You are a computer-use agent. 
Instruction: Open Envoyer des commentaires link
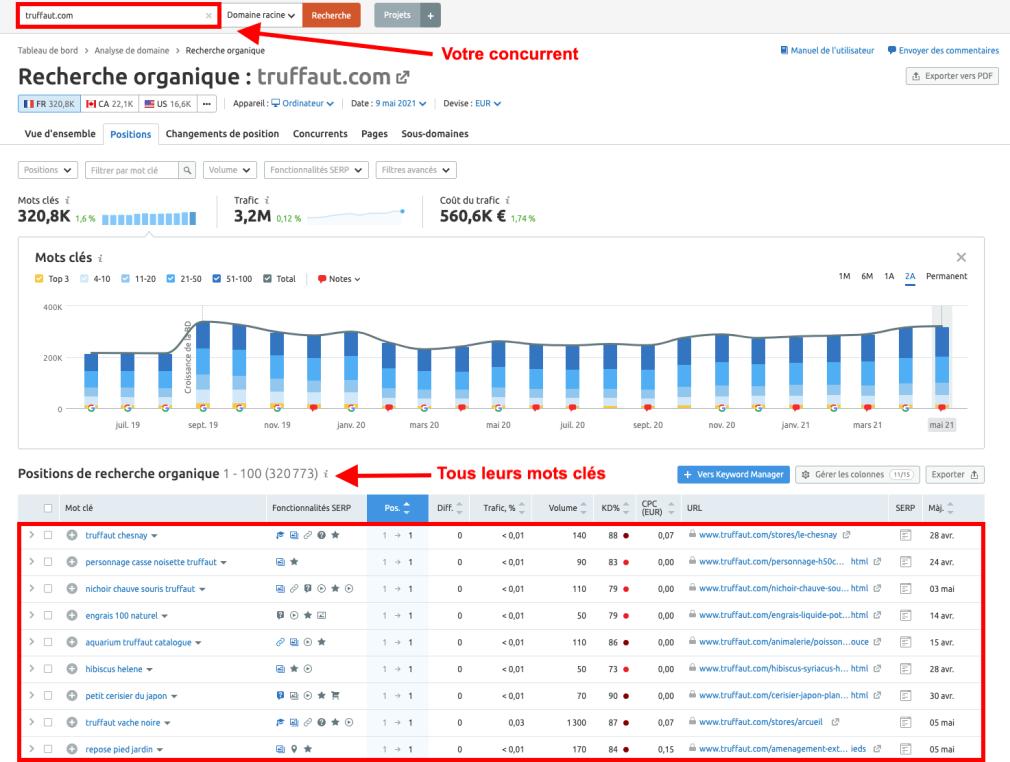pyautogui.click(x=943, y=50)
